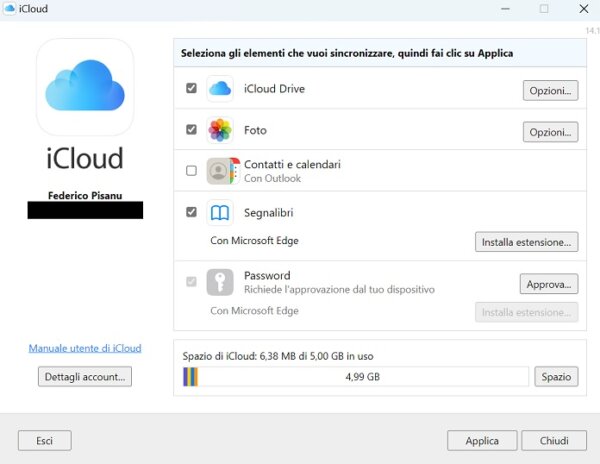Click the Approva button for Password
600x464 pixels.
[549, 284]
